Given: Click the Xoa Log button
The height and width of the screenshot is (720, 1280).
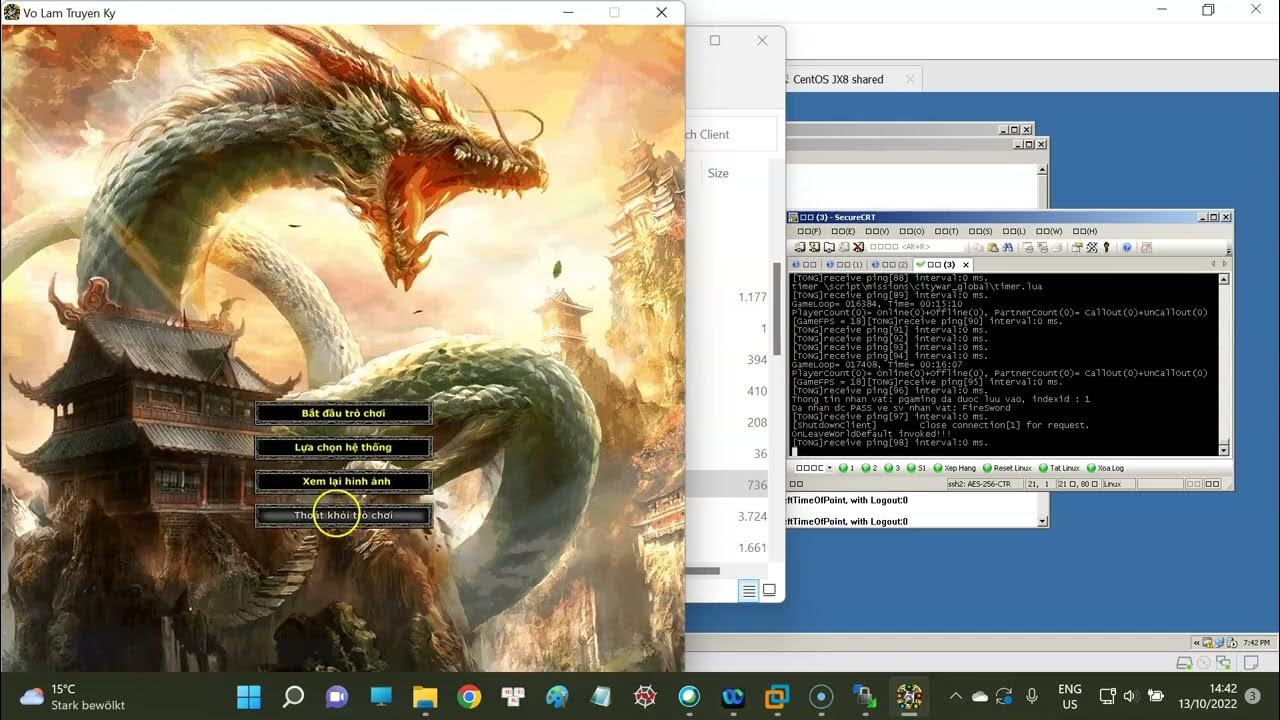Looking at the screenshot, I should click(x=1106, y=468).
